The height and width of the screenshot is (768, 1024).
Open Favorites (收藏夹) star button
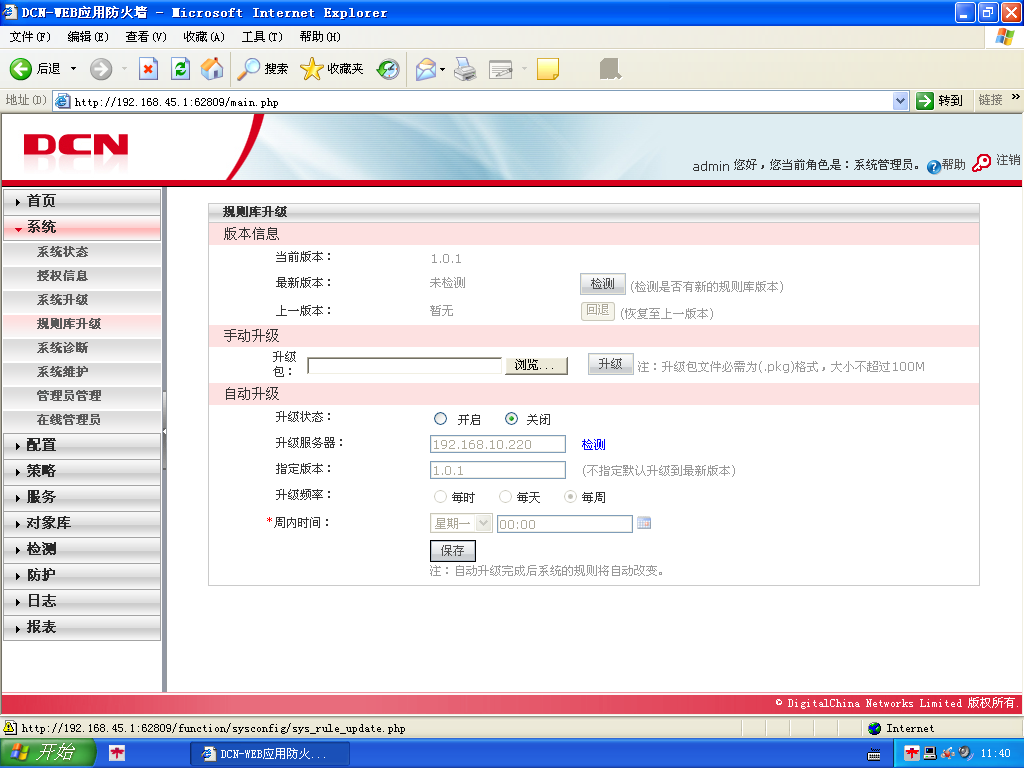[x=332, y=69]
